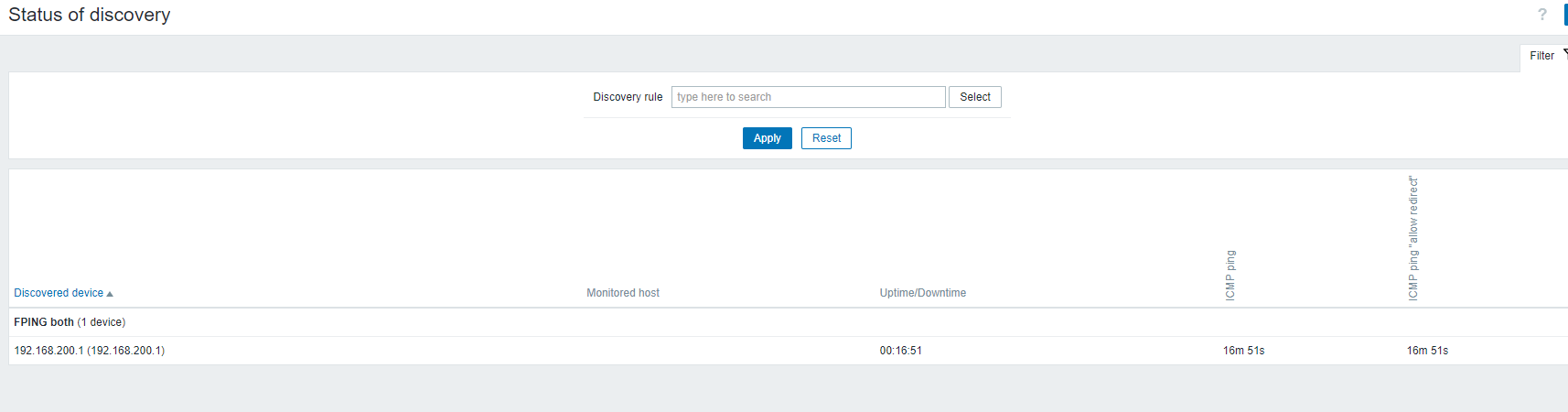Reset the discovery filter
This screenshot has width=1568, height=412.
[826, 138]
